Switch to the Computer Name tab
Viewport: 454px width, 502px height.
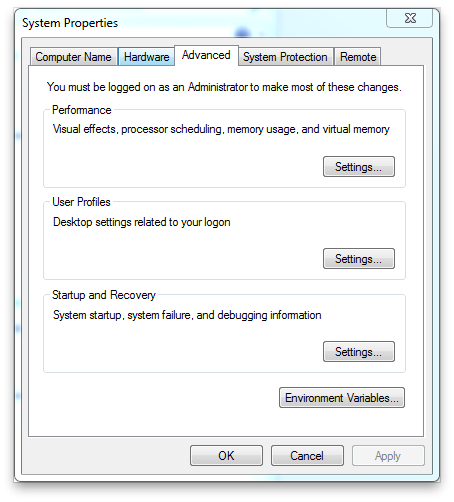click(74, 57)
